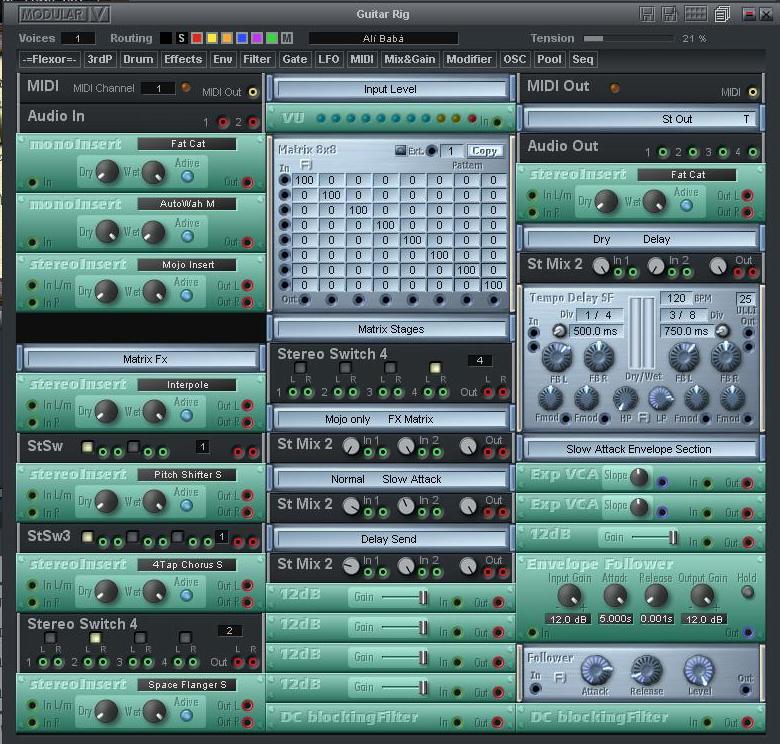
Task: Toggle the S button next to Routing
Action: point(182,38)
